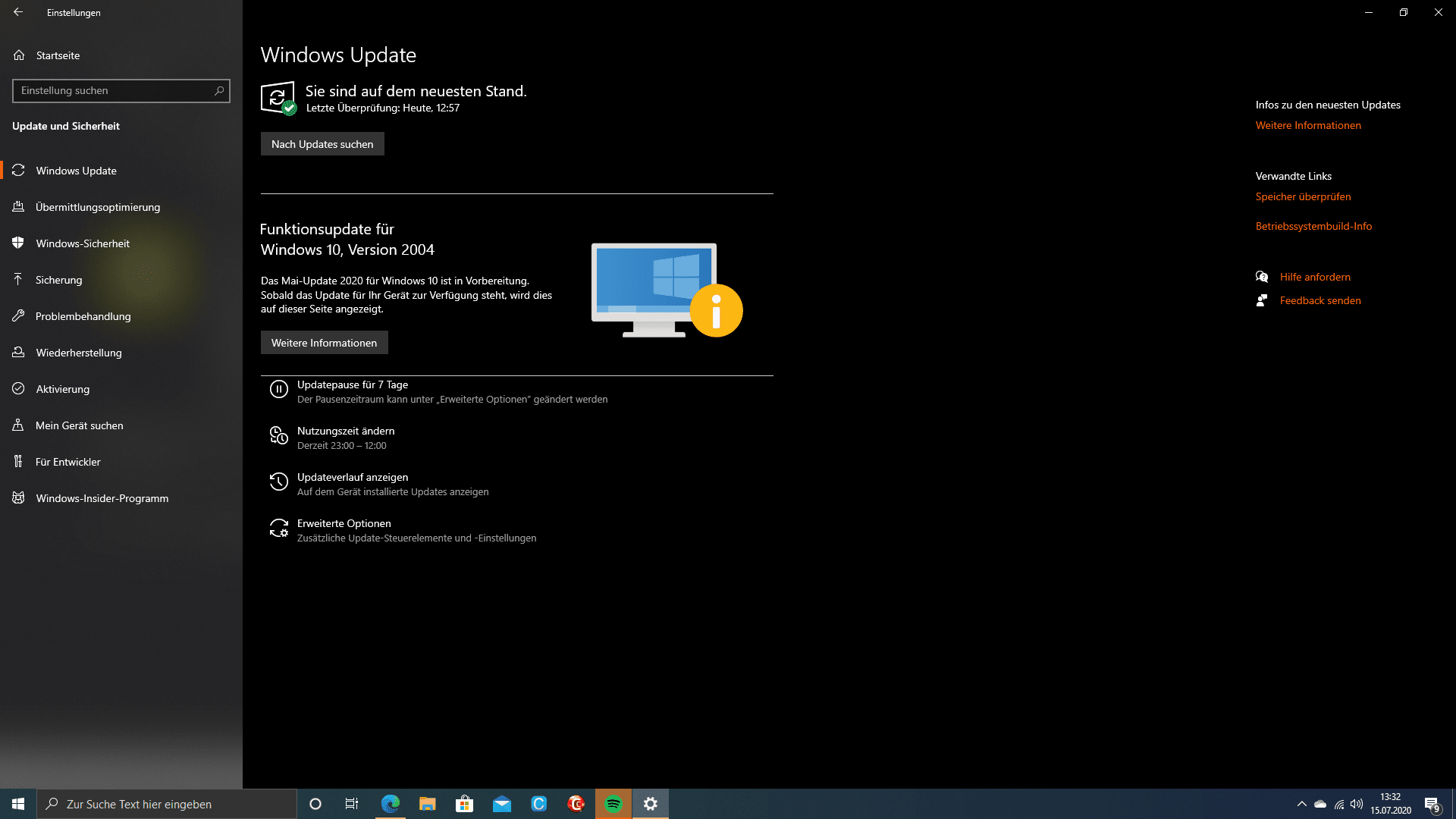Open Problembehandlung wrench entry
This screenshot has width=1456, height=819.
[121, 316]
